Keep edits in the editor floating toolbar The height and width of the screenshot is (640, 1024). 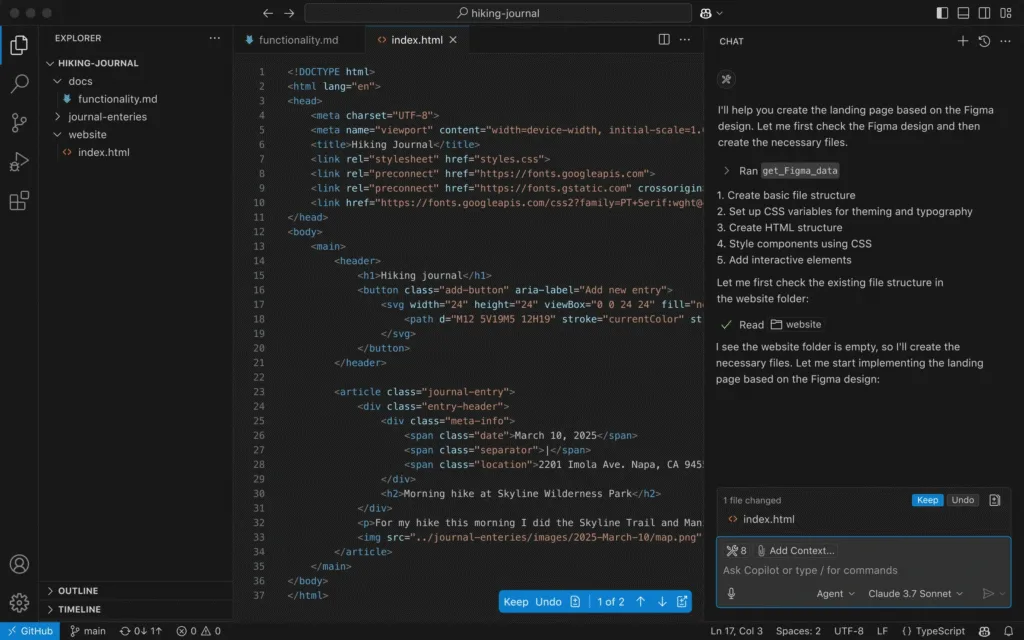(516, 602)
